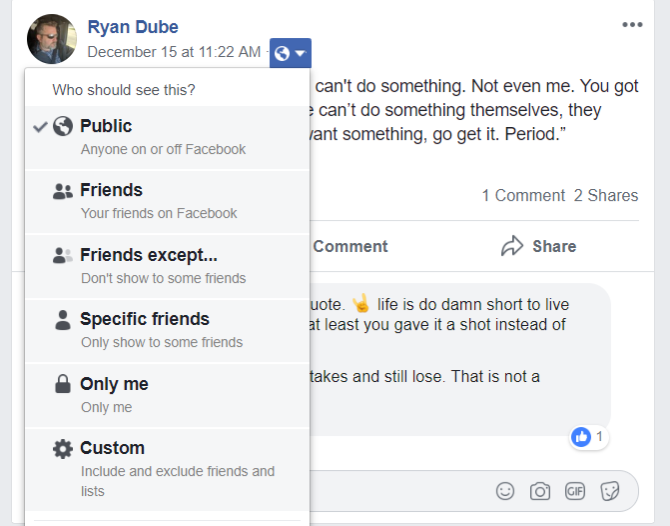Open Ryan Dube's profile name link
Screen dimensions: 670x526
[x=133, y=27]
